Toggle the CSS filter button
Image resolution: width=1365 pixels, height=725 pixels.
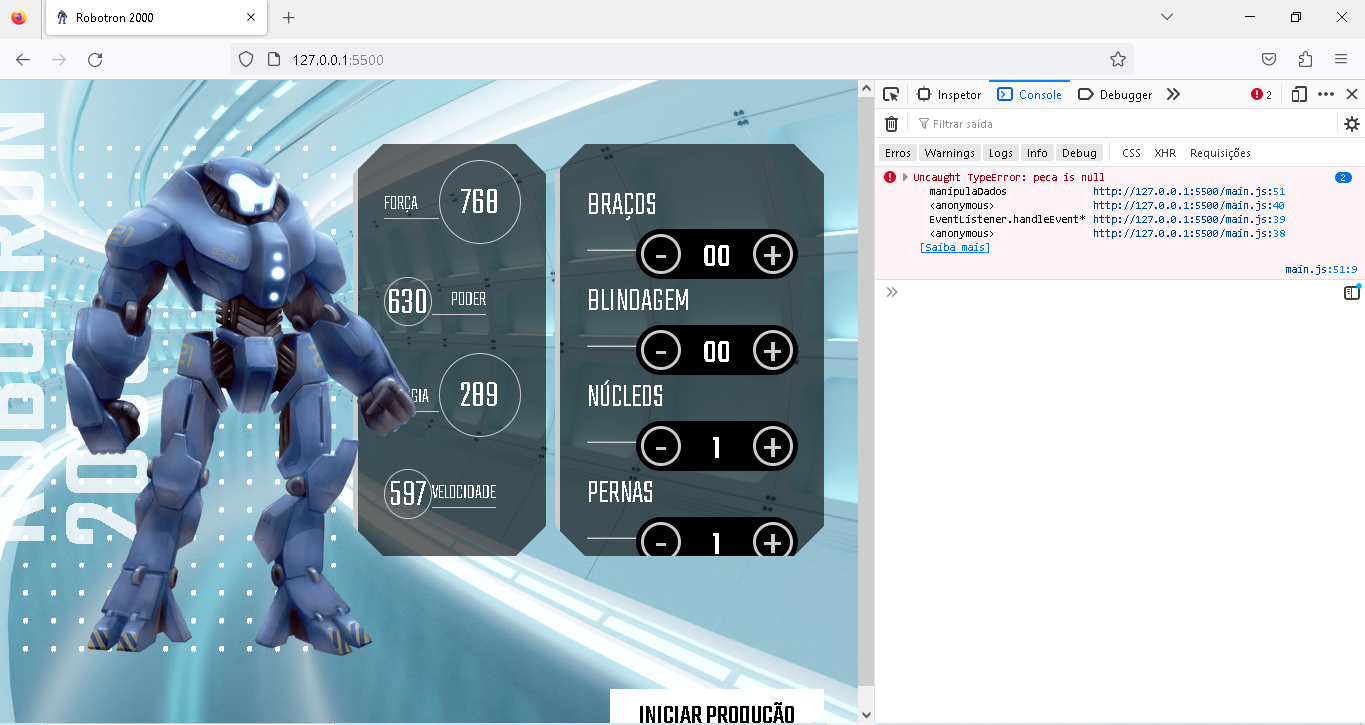coord(1131,153)
